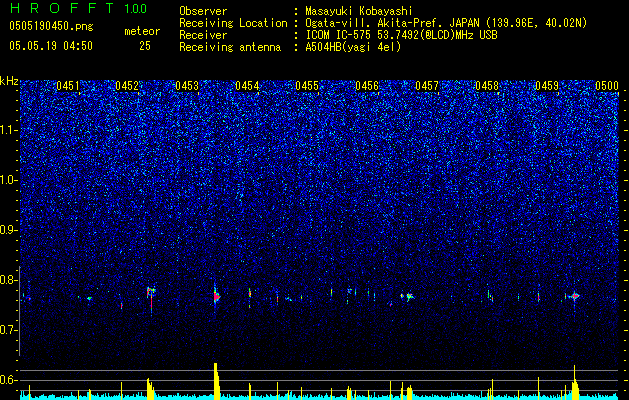Click the 0456 time marker
629x400 pixels.
pos(367,86)
